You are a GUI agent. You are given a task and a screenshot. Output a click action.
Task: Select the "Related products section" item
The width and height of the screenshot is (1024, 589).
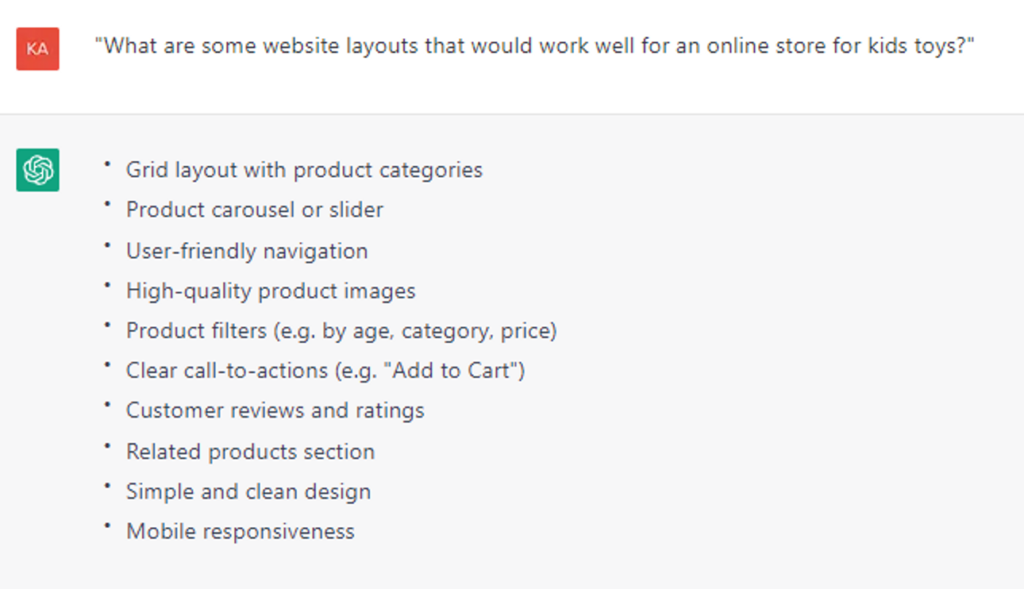click(250, 452)
